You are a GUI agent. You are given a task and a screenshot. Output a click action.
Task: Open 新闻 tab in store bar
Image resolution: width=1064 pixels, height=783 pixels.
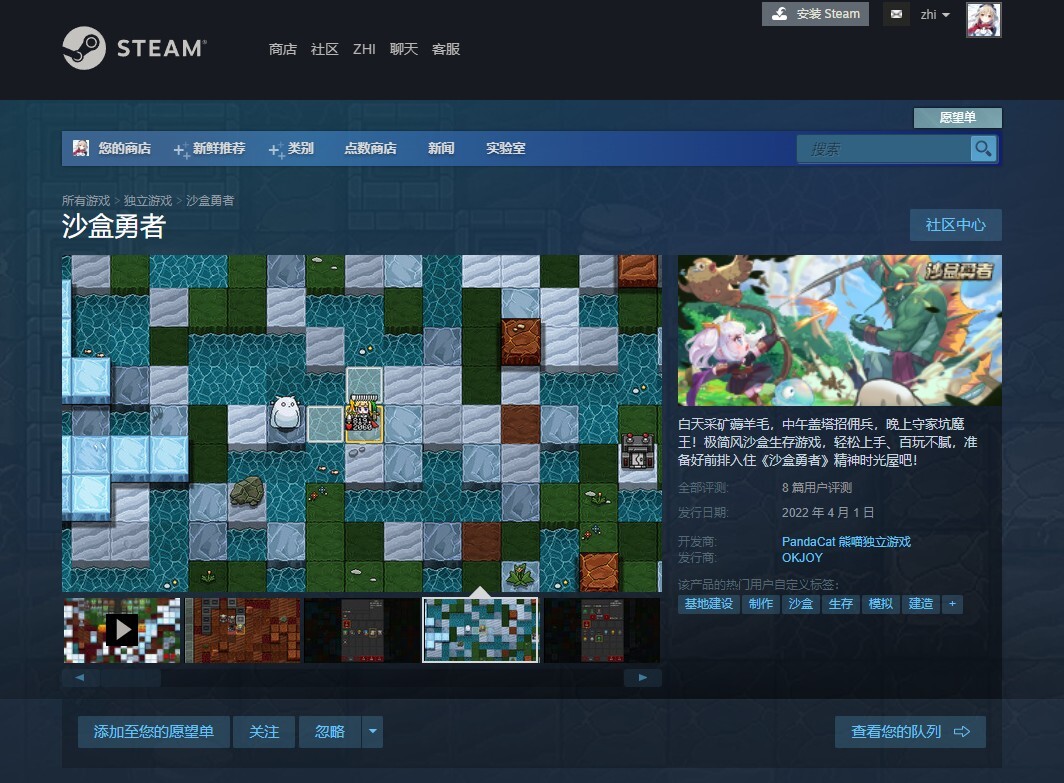pos(441,148)
